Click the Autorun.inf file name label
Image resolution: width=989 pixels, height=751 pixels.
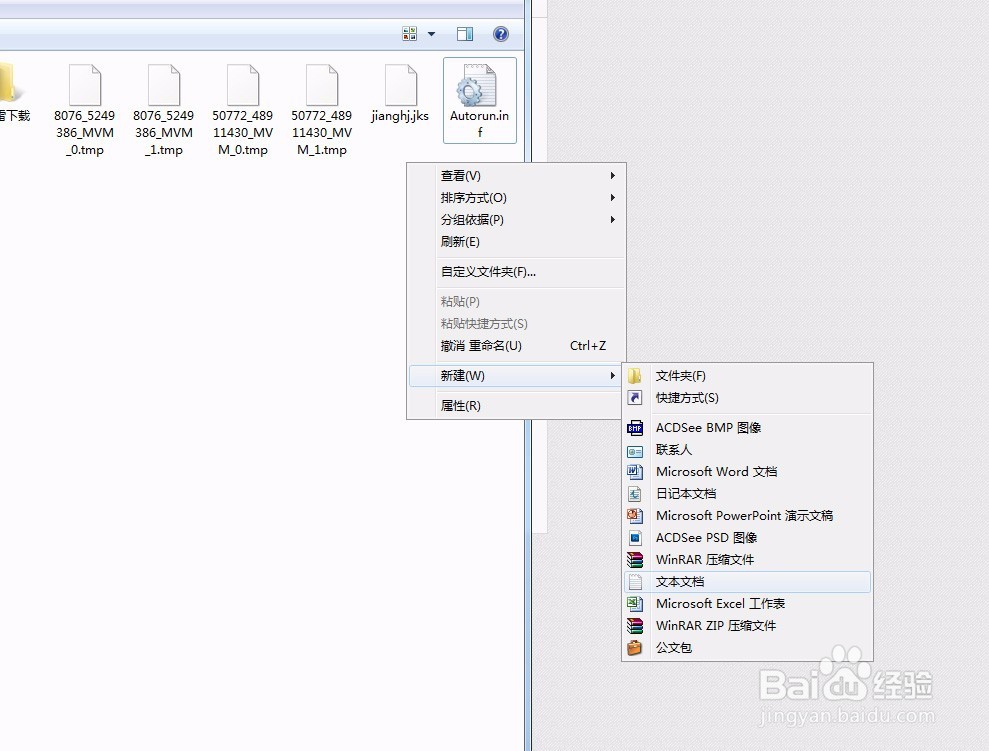pos(479,124)
